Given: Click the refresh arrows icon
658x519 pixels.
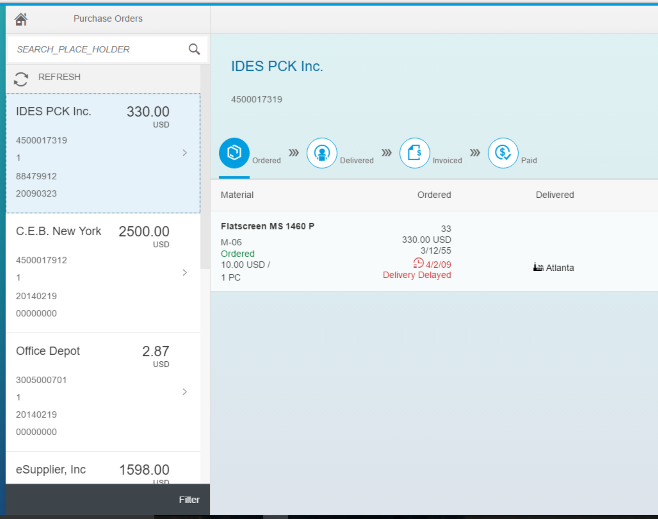Looking at the screenshot, I should point(21,78).
